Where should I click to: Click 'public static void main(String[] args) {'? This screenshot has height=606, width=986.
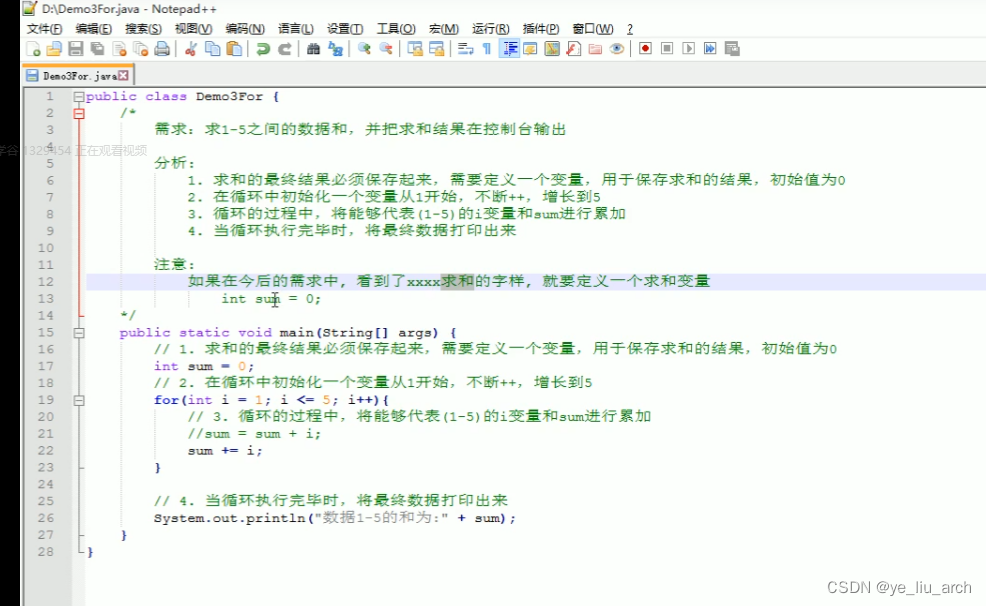point(288,333)
